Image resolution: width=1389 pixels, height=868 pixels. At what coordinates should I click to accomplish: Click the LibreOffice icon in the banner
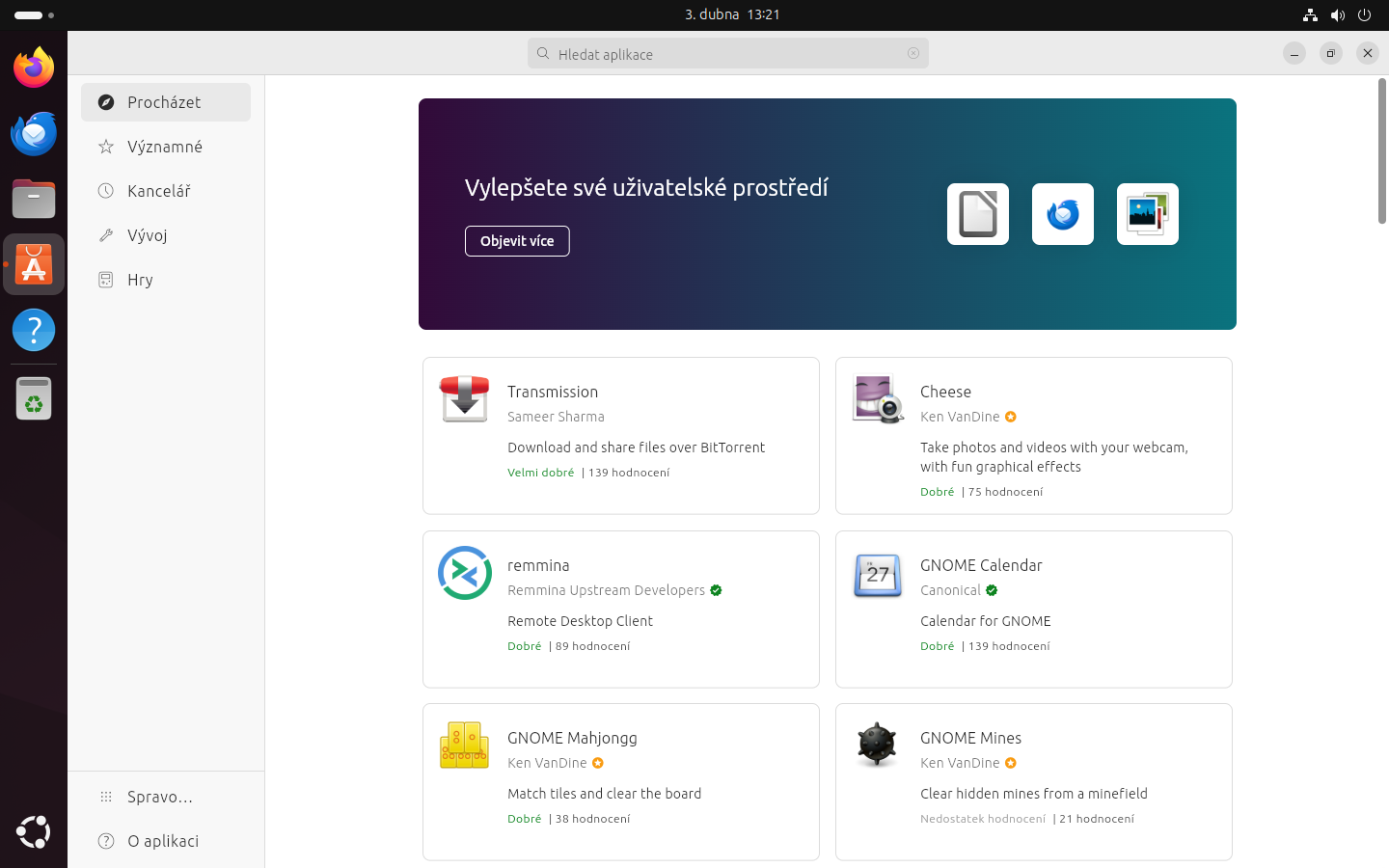pyautogui.click(x=977, y=214)
